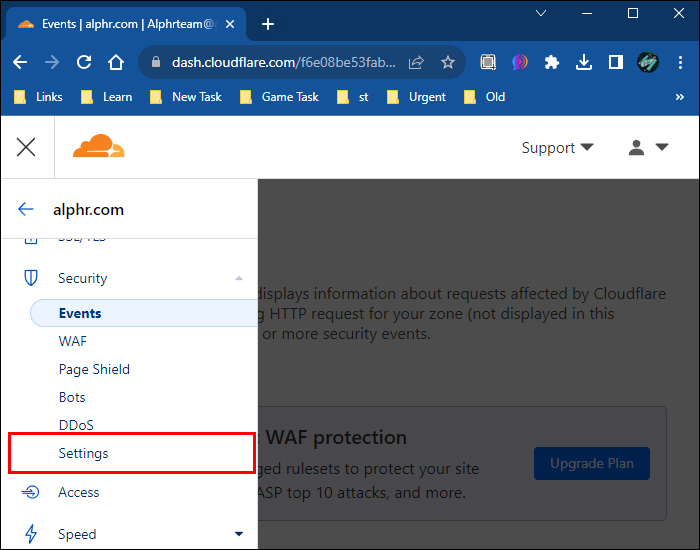Click the Access sidebar icon
This screenshot has height=550, width=700.
click(31, 492)
